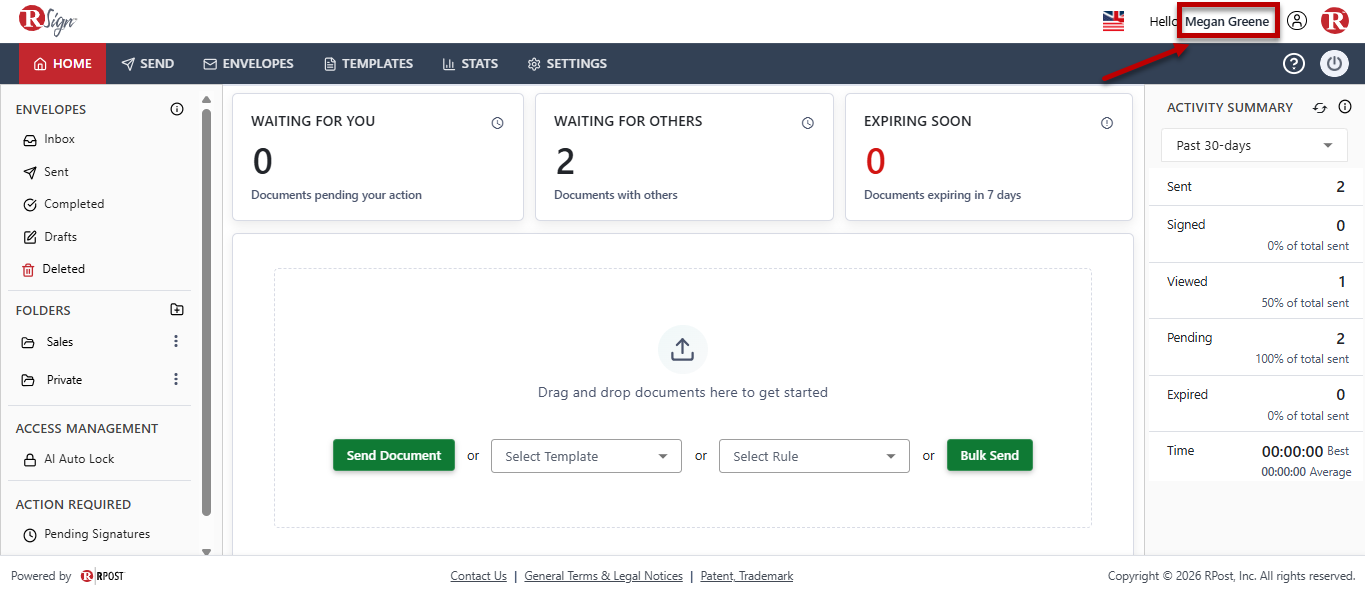Open the Settings tab
Image resolution: width=1365 pixels, height=592 pixels.
(x=567, y=64)
